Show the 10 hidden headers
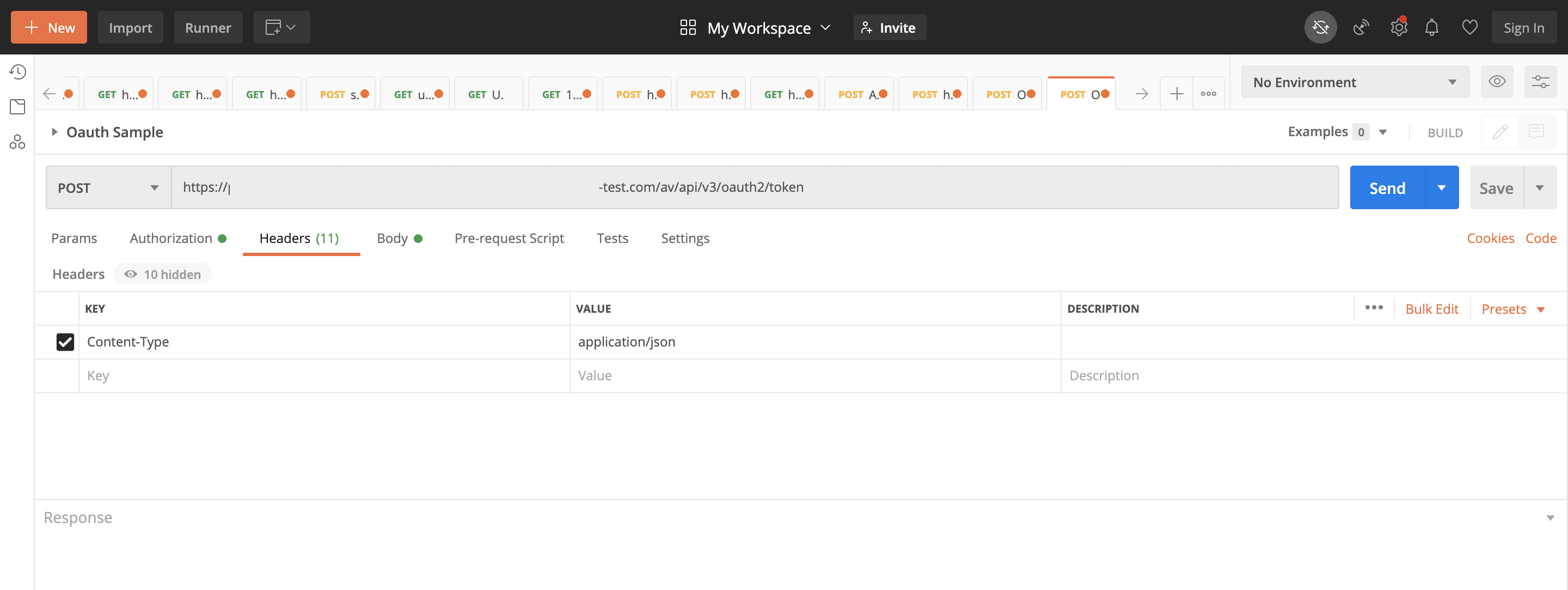1568x590 pixels. click(163, 274)
